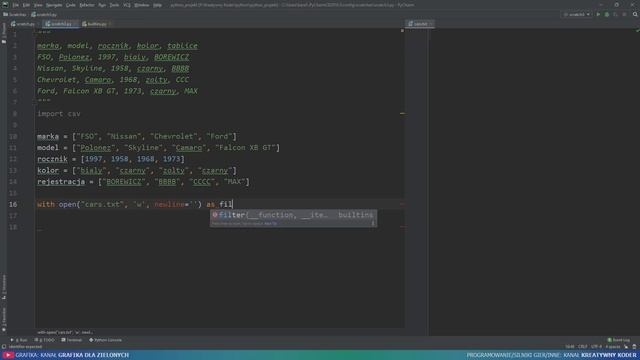Click the import csv line

tap(59, 113)
